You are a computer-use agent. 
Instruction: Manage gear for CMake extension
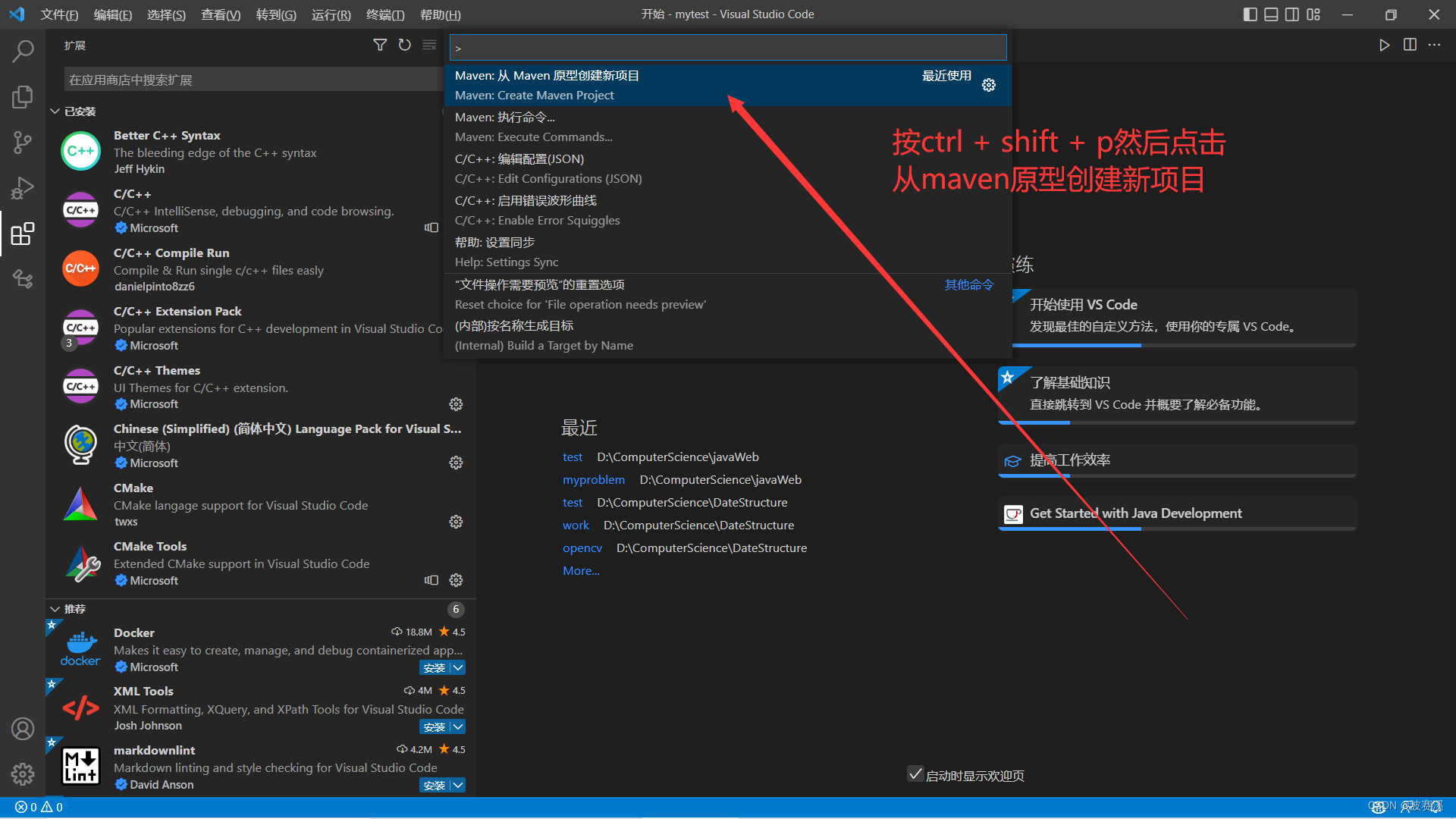click(456, 522)
